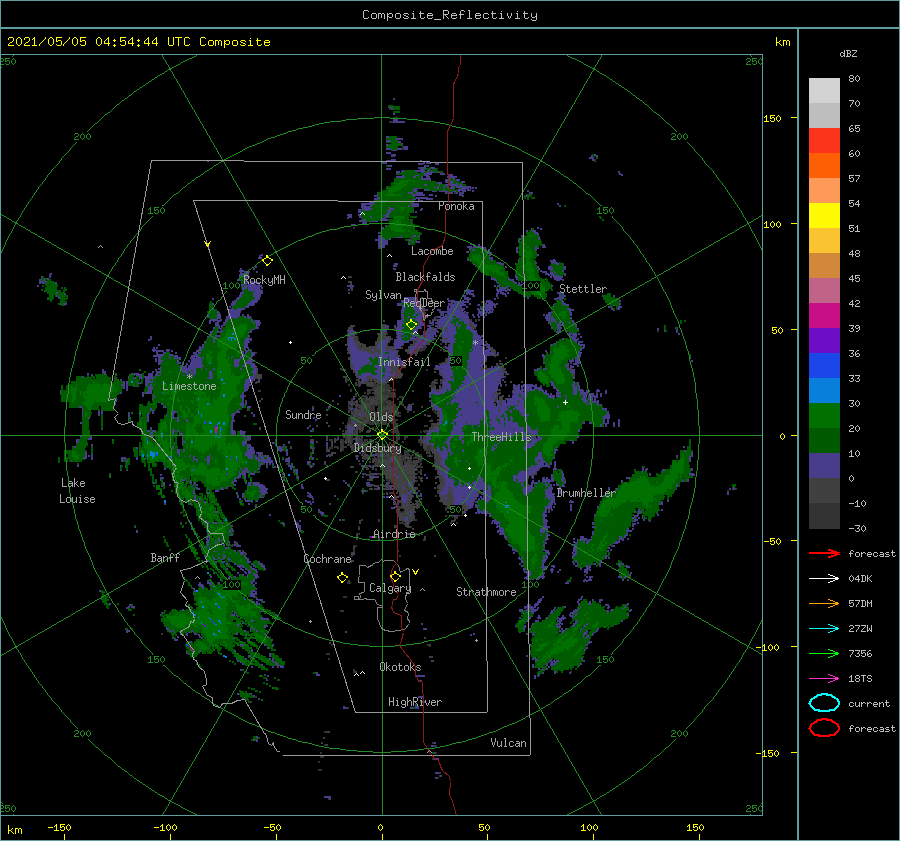Select the orange 57-60 dBZ swatch
Screen dimensions: 900x841
pos(824,166)
